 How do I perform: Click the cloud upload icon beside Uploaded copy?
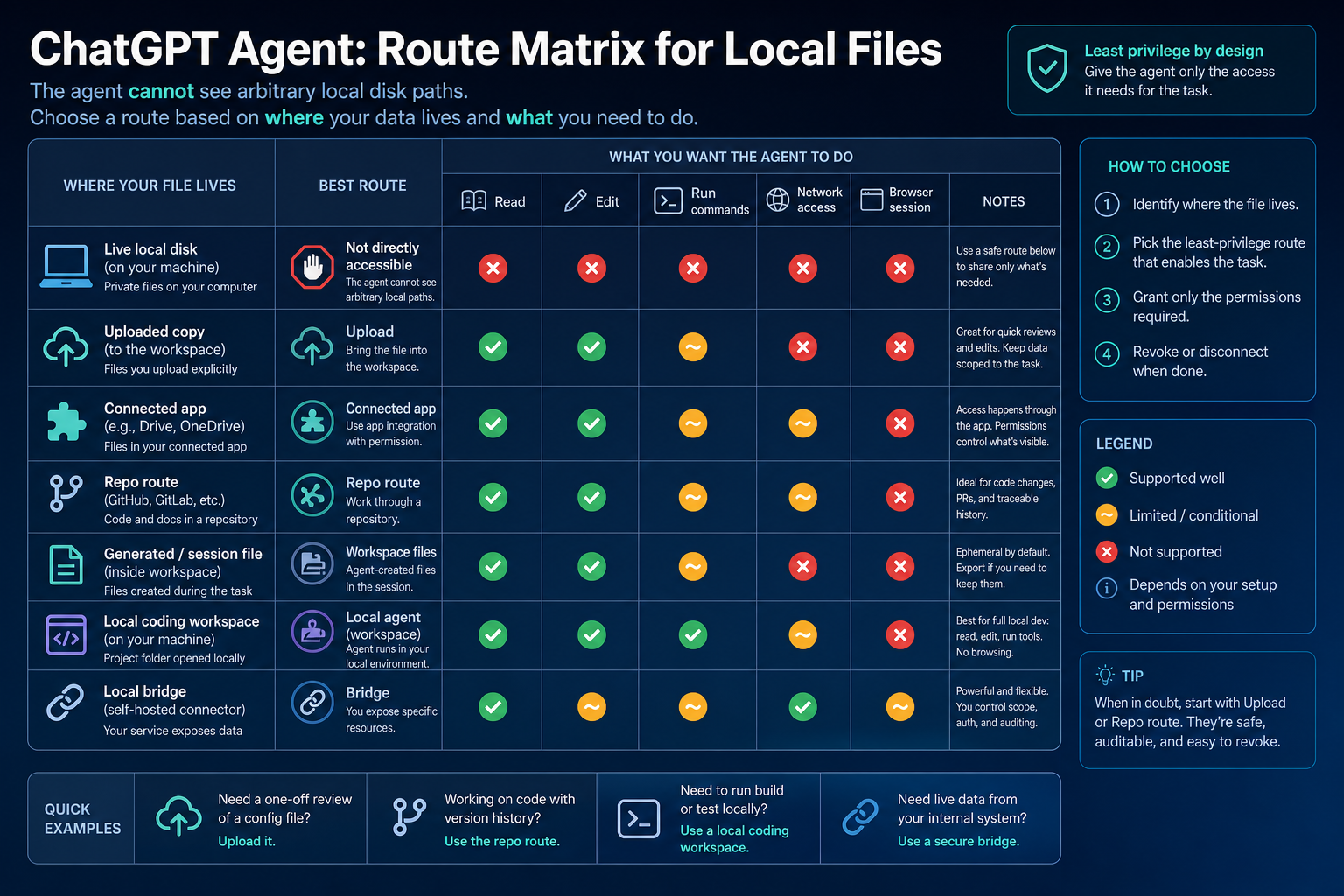pyautogui.click(x=66, y=346)
